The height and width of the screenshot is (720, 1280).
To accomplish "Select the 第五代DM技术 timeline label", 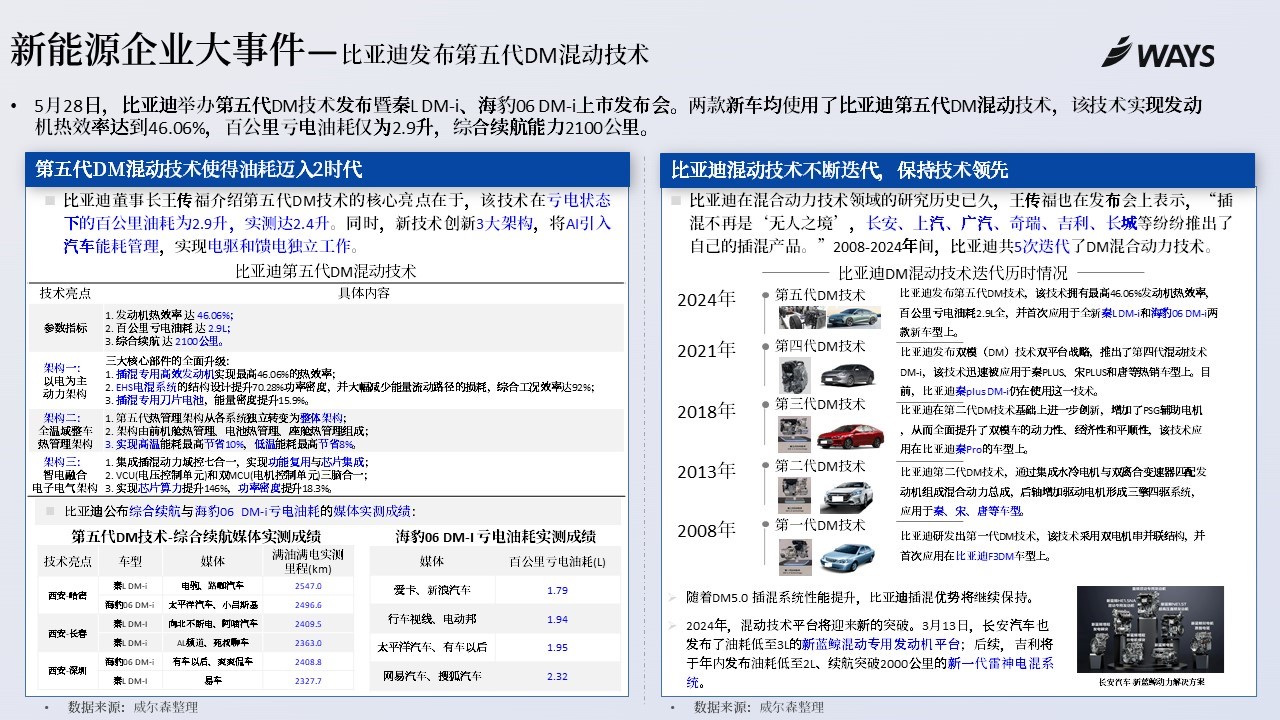I will point(820,295).
